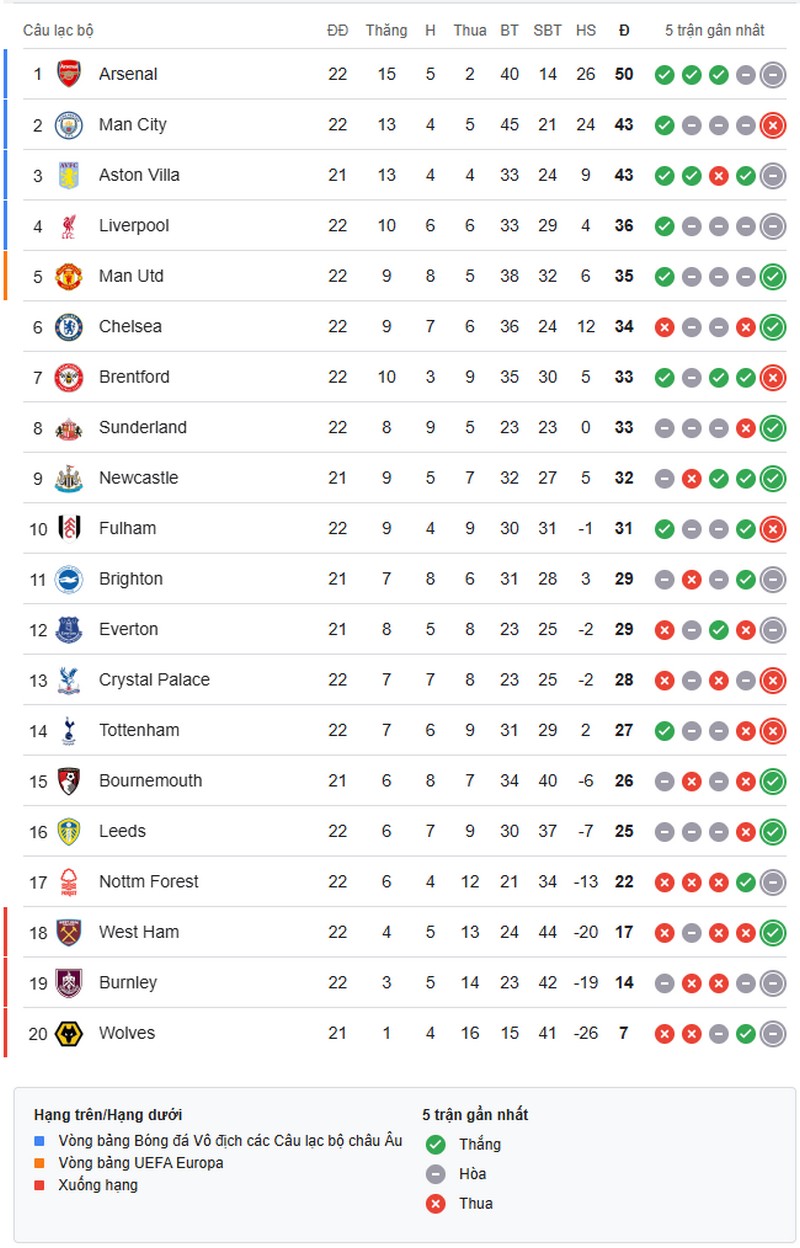The height and width of the screenshot is (1248, 800).
Task: Open the Brentford team name link
Action: click(134, 377)
